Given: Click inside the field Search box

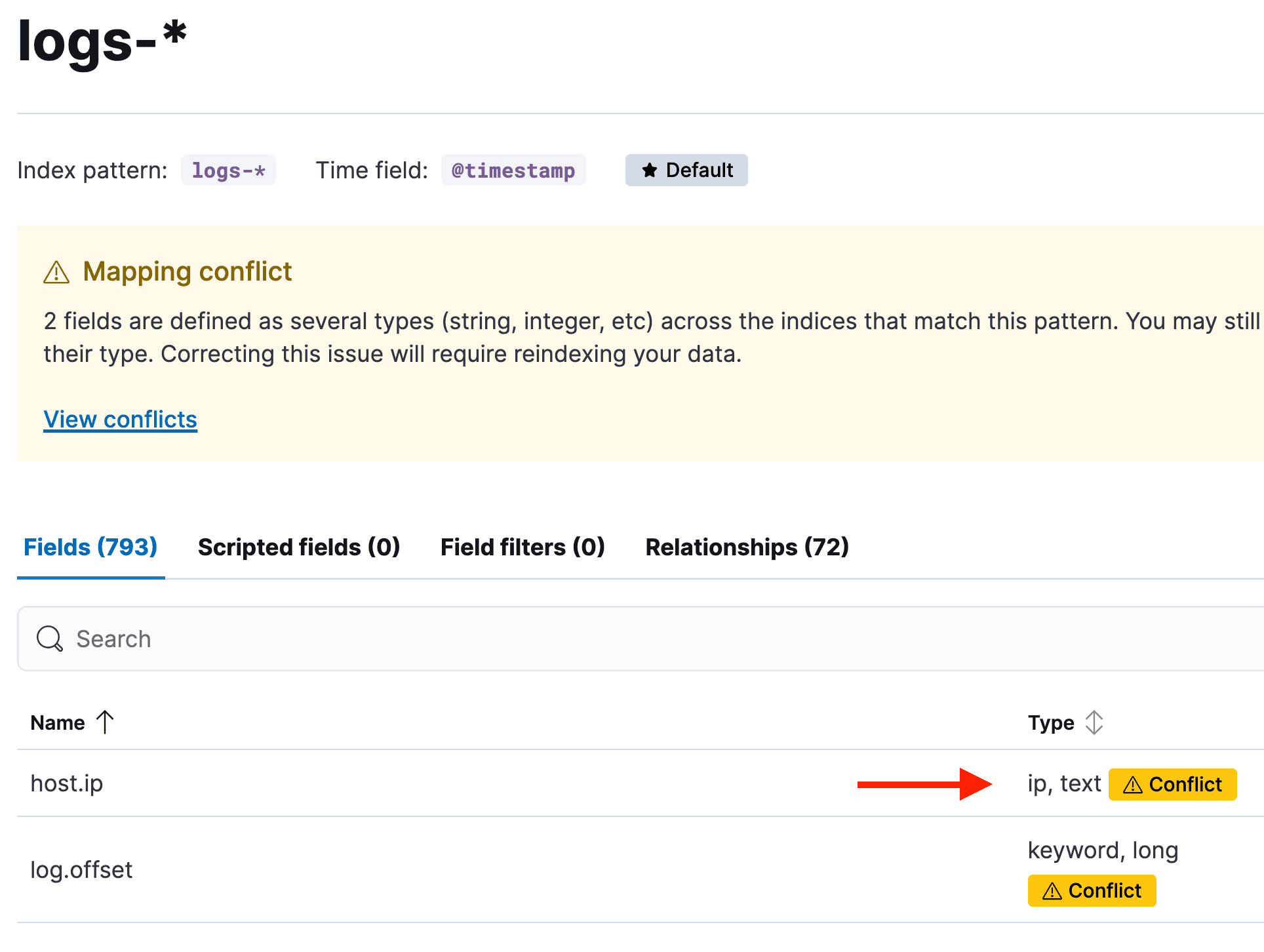Looking at the screenshot, I should [262, 639].
